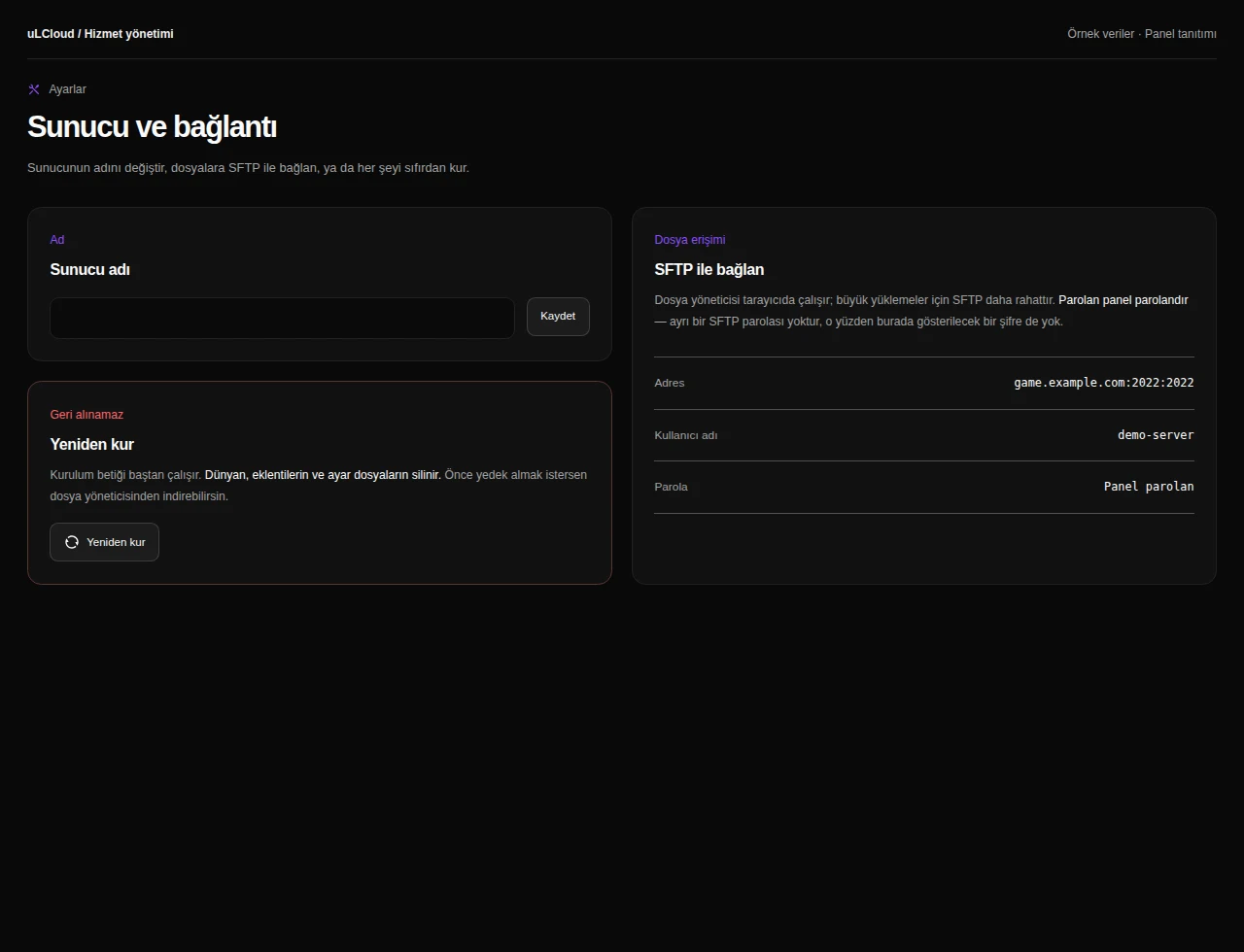Click the Sunucu adı card heading
Viewport: 1244px width, 952px height.
(x=89, y=270)
